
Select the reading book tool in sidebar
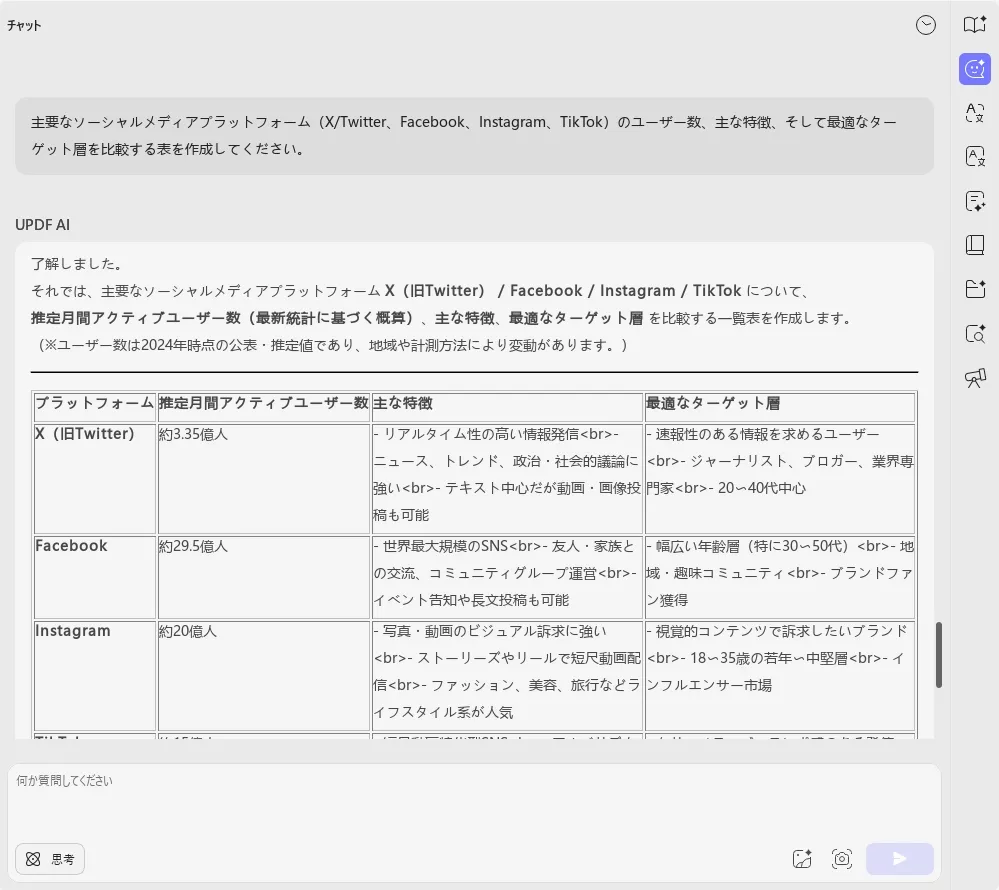click(974, 245)
